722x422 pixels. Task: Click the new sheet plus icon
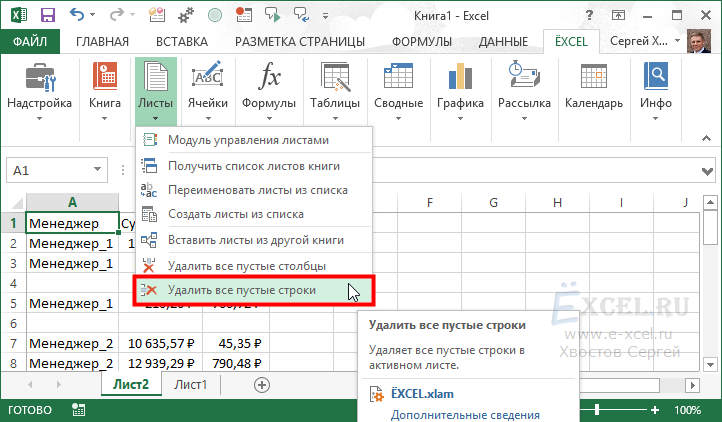tap(262, 385)
